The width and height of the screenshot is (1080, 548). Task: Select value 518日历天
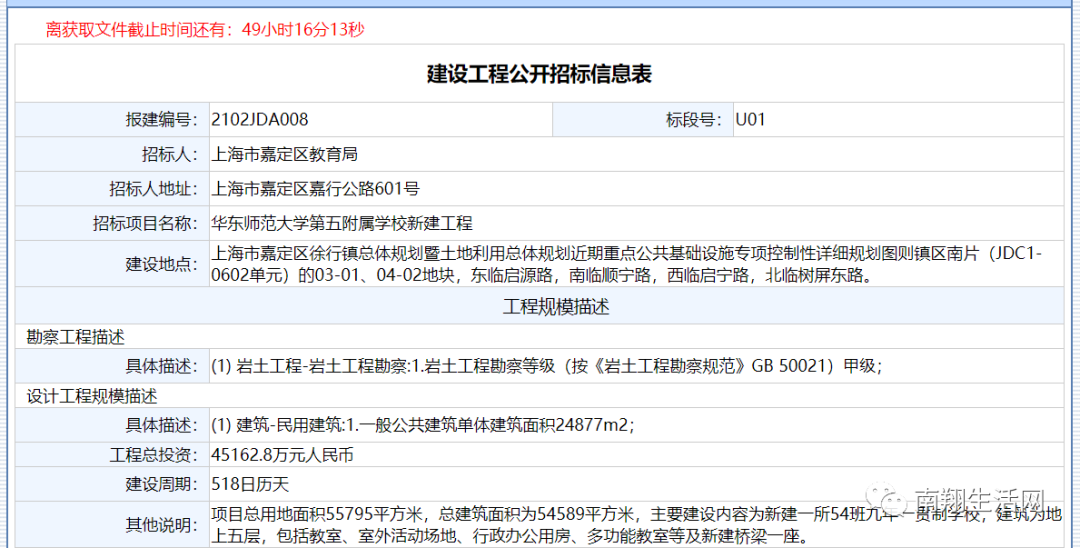pos(250,484)
